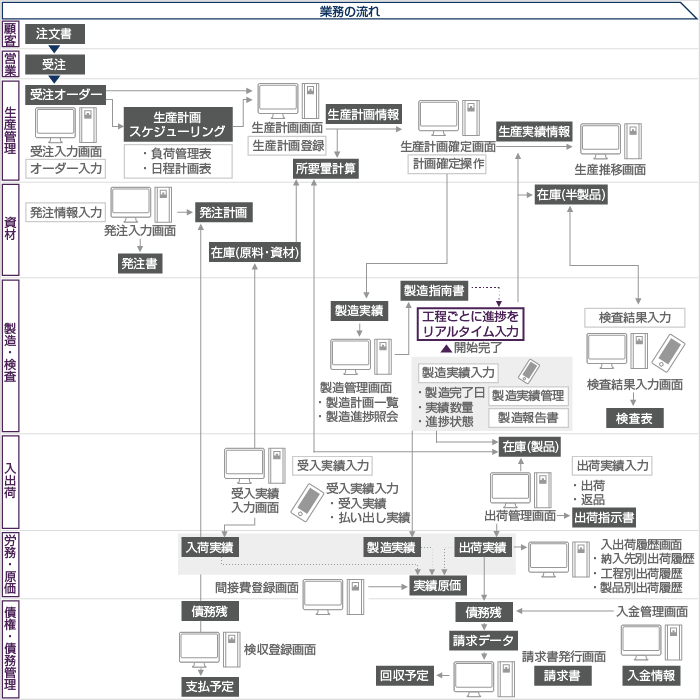Screen dimensions: 700x700
Task: Click the 製造報告書 label box
Action: click(528, 418)
